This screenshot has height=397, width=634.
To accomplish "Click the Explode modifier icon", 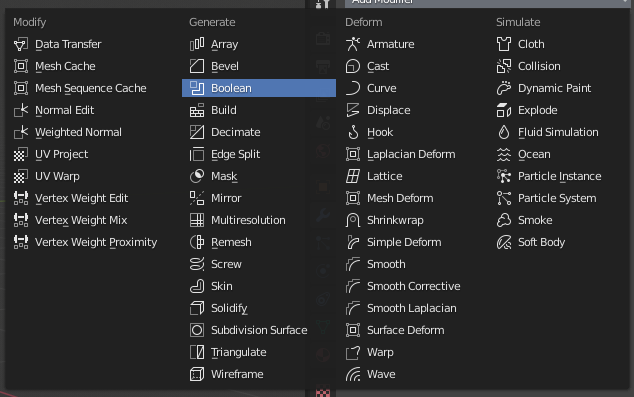I will tap(504, 110).
